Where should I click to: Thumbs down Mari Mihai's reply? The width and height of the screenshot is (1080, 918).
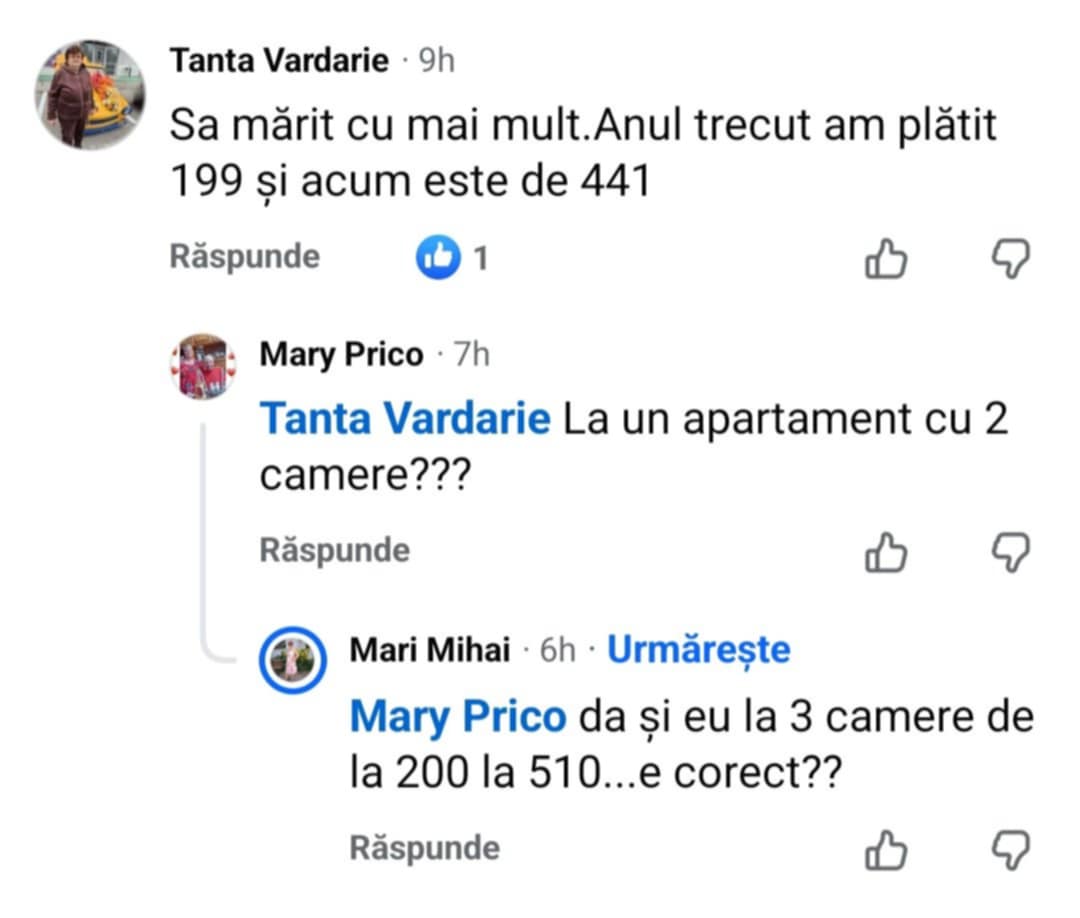1010,851
